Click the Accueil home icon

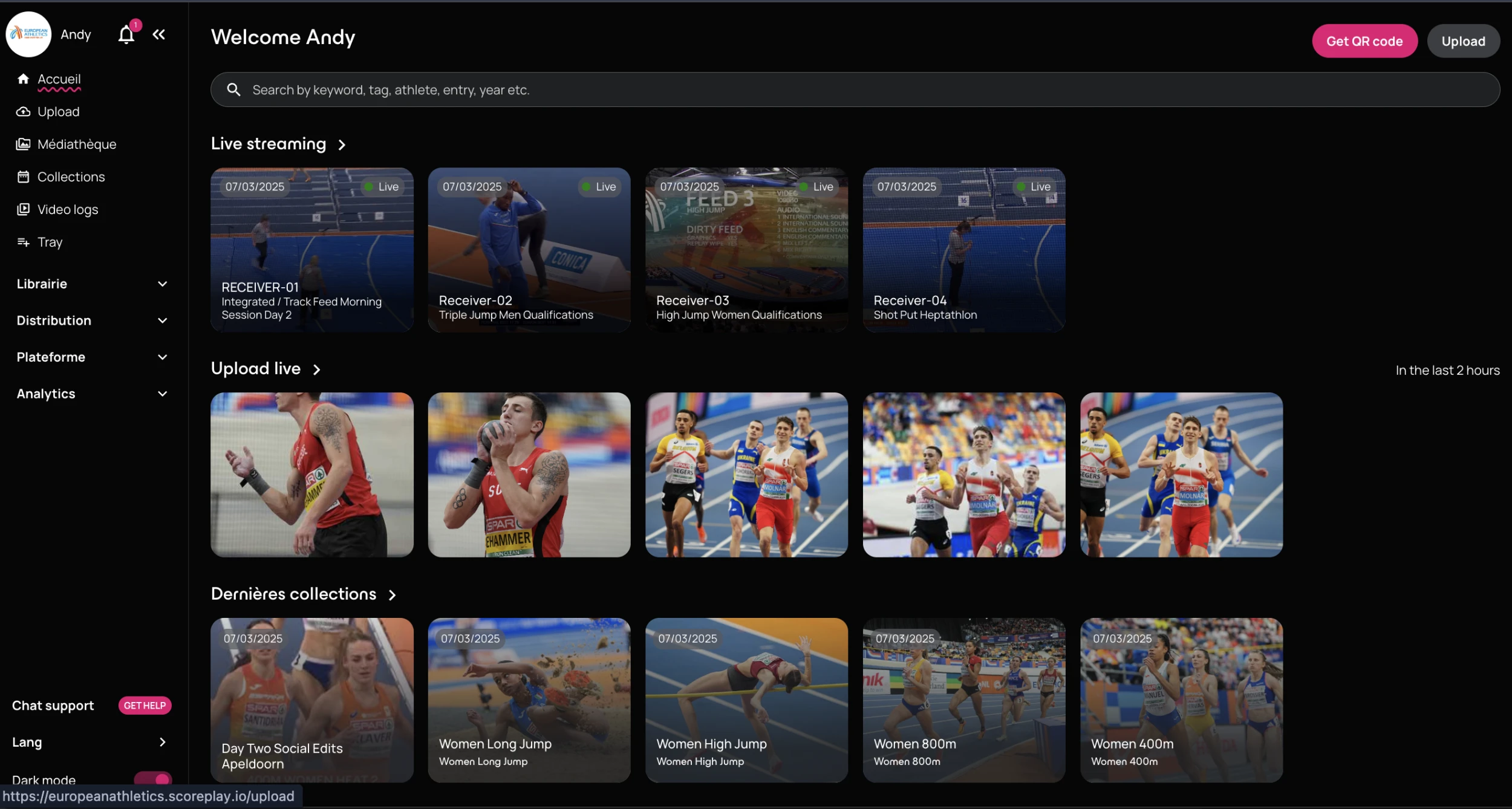point(23,79)
